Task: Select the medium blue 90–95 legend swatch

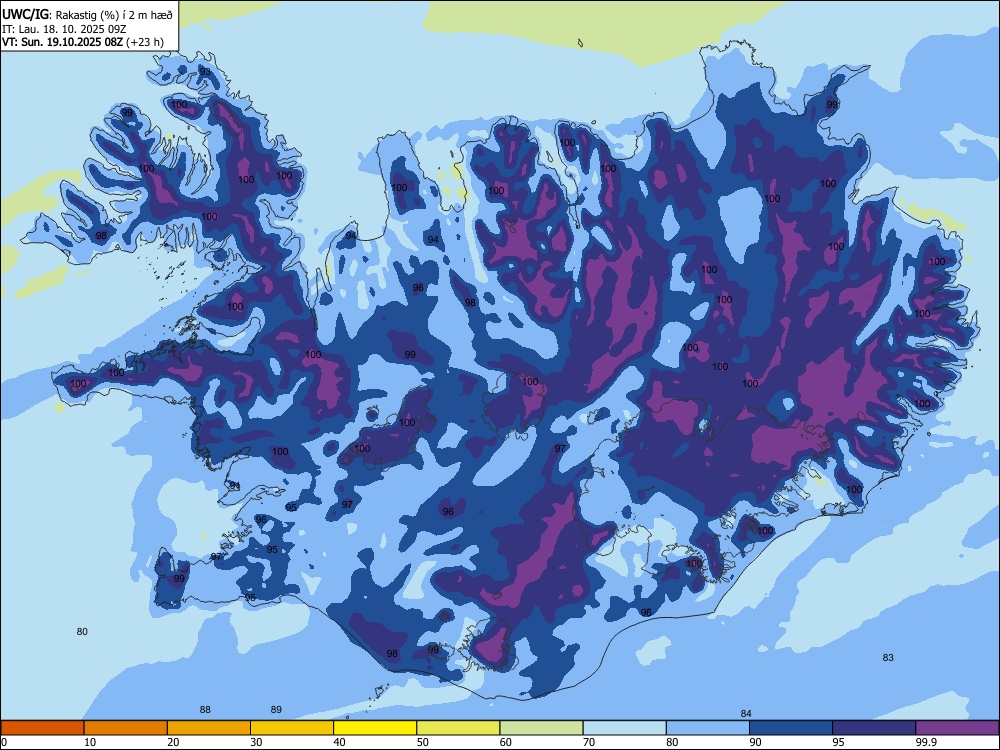Action: coord(791,728)
